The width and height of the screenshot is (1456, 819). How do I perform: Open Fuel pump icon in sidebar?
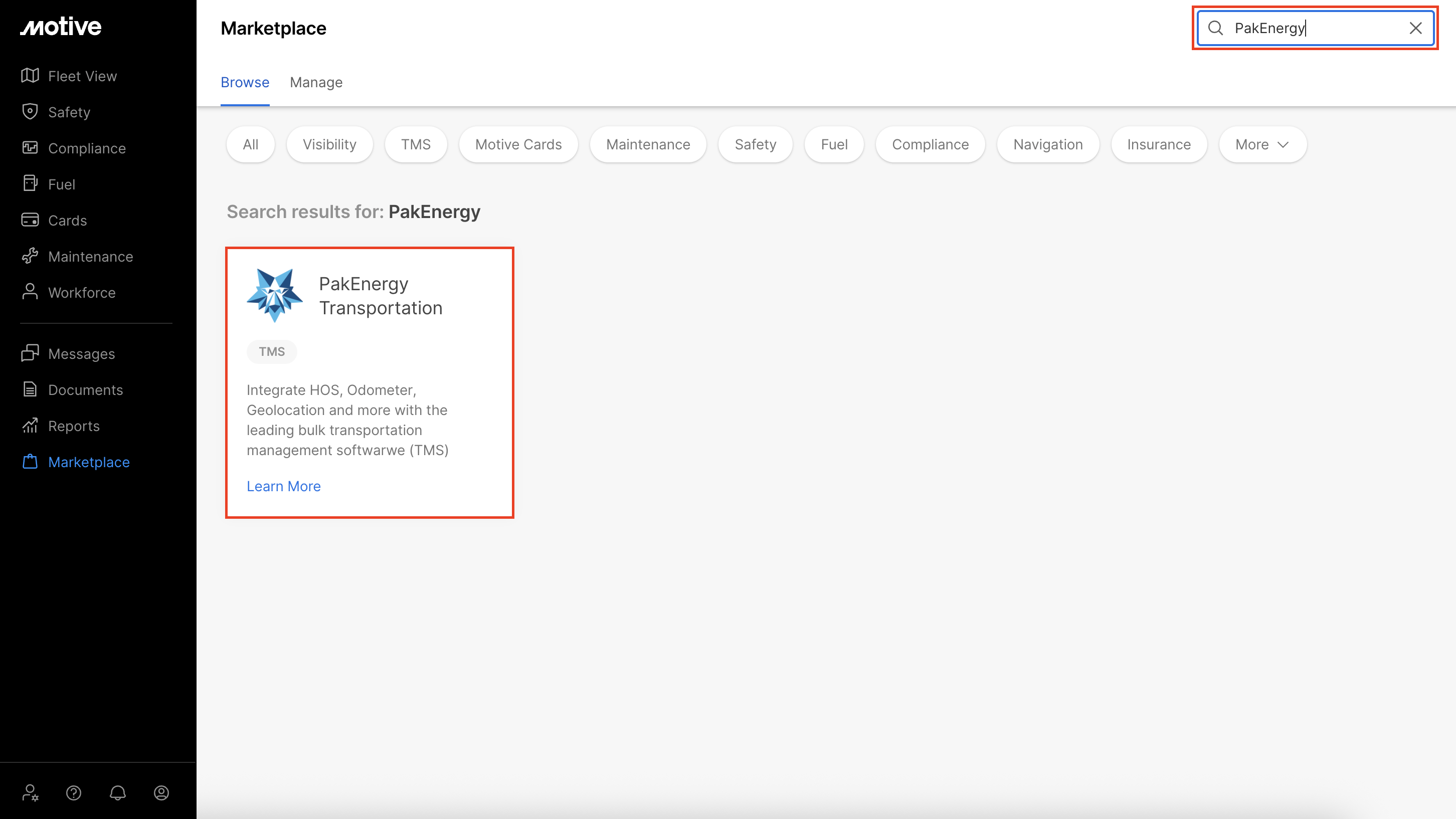[x=30, y=183]
